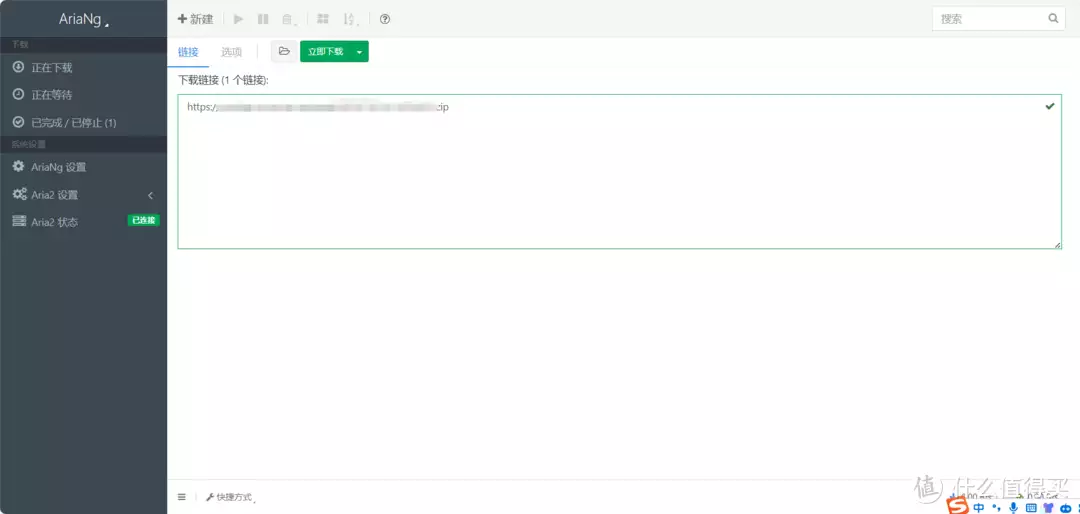Click the pause toolbar icon

pos(263,19)
